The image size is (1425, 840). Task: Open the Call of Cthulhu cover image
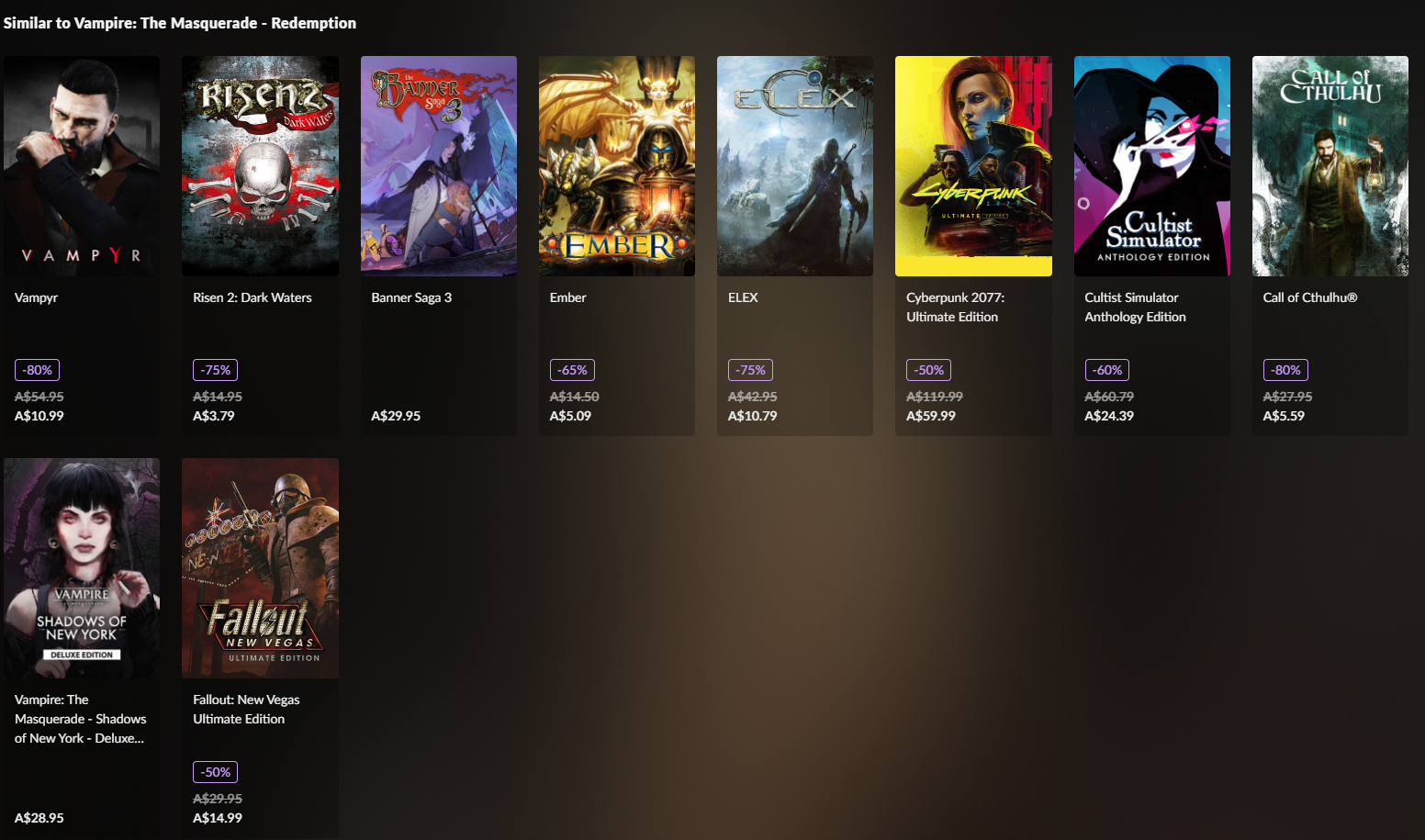coord(1330,166)
